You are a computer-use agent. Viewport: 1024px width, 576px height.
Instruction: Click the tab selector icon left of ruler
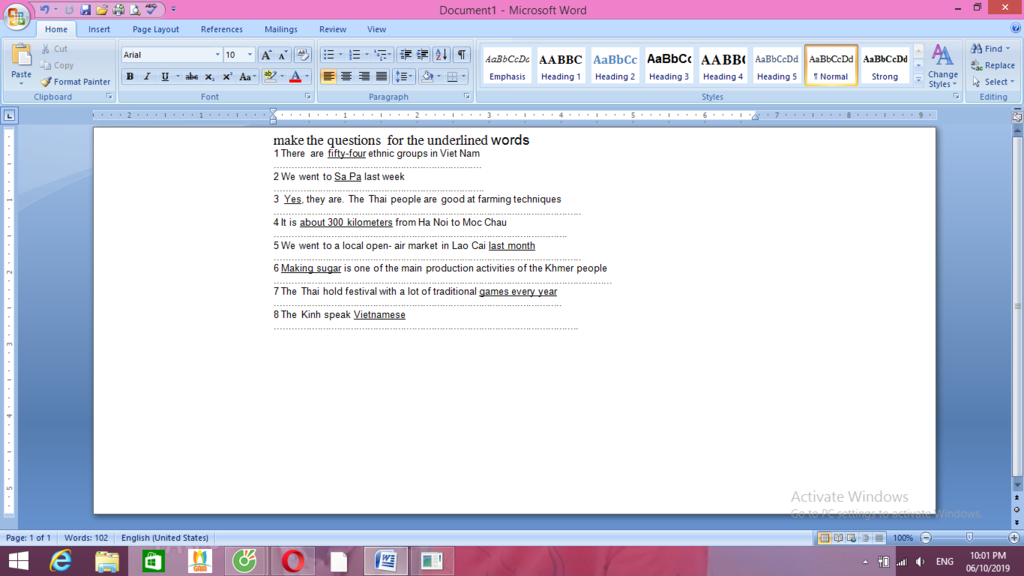pos(9,116)
